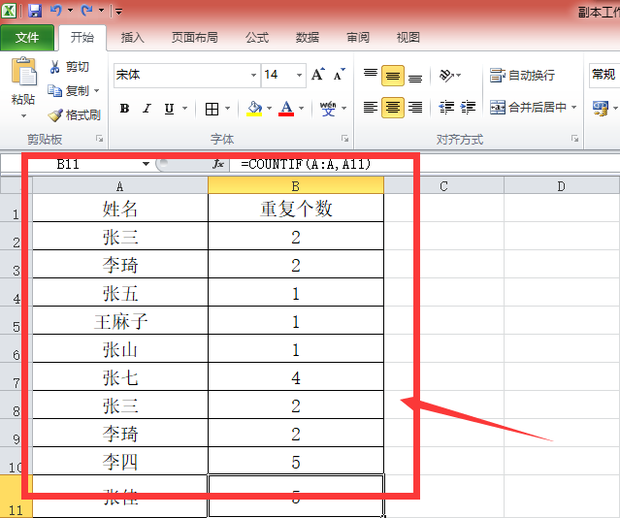Click the Cut (剪切) scissors icon
This screenshot has width=620, height=518.
pos(55,66)
